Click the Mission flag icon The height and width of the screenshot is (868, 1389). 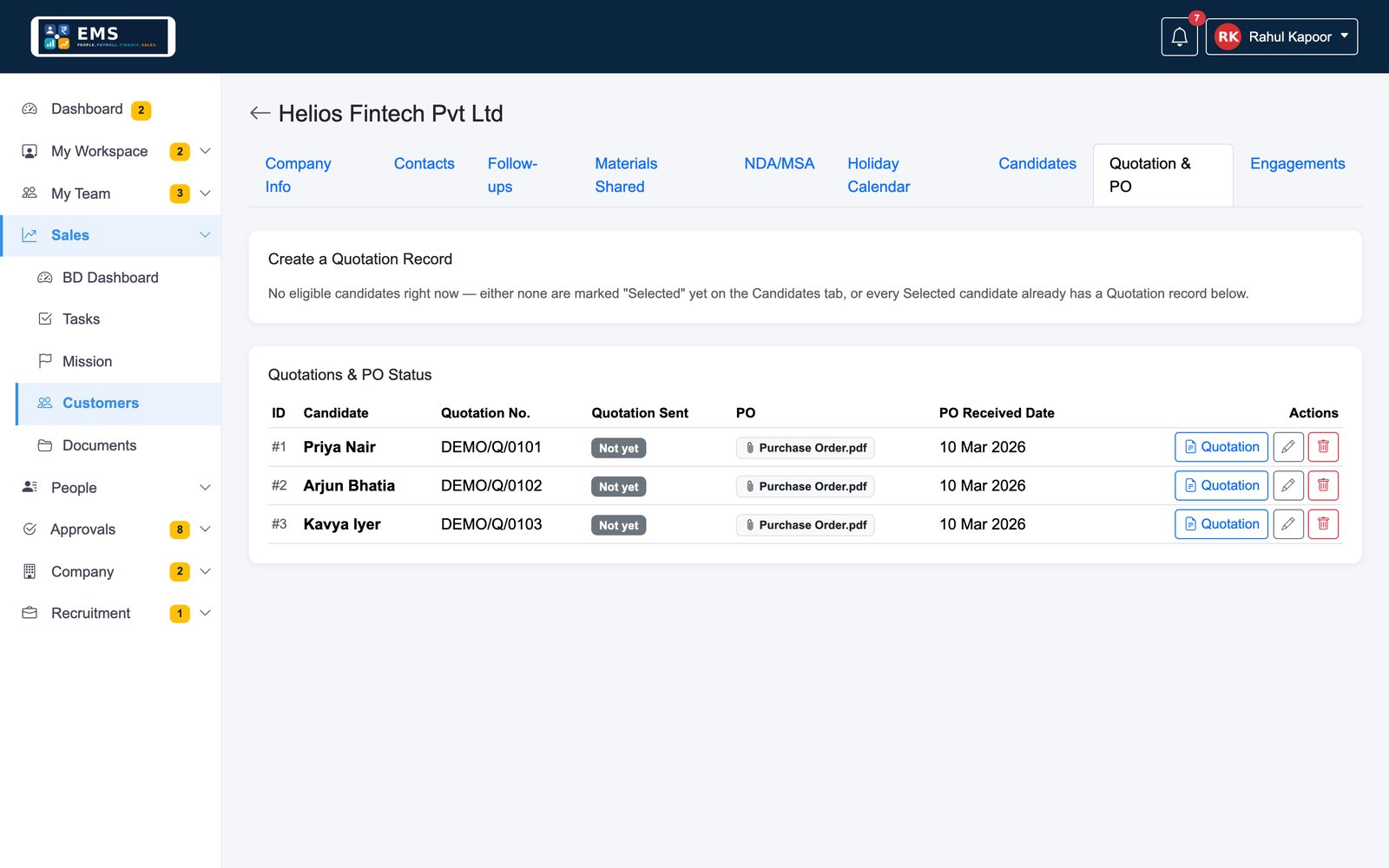[x=45, y=361]
